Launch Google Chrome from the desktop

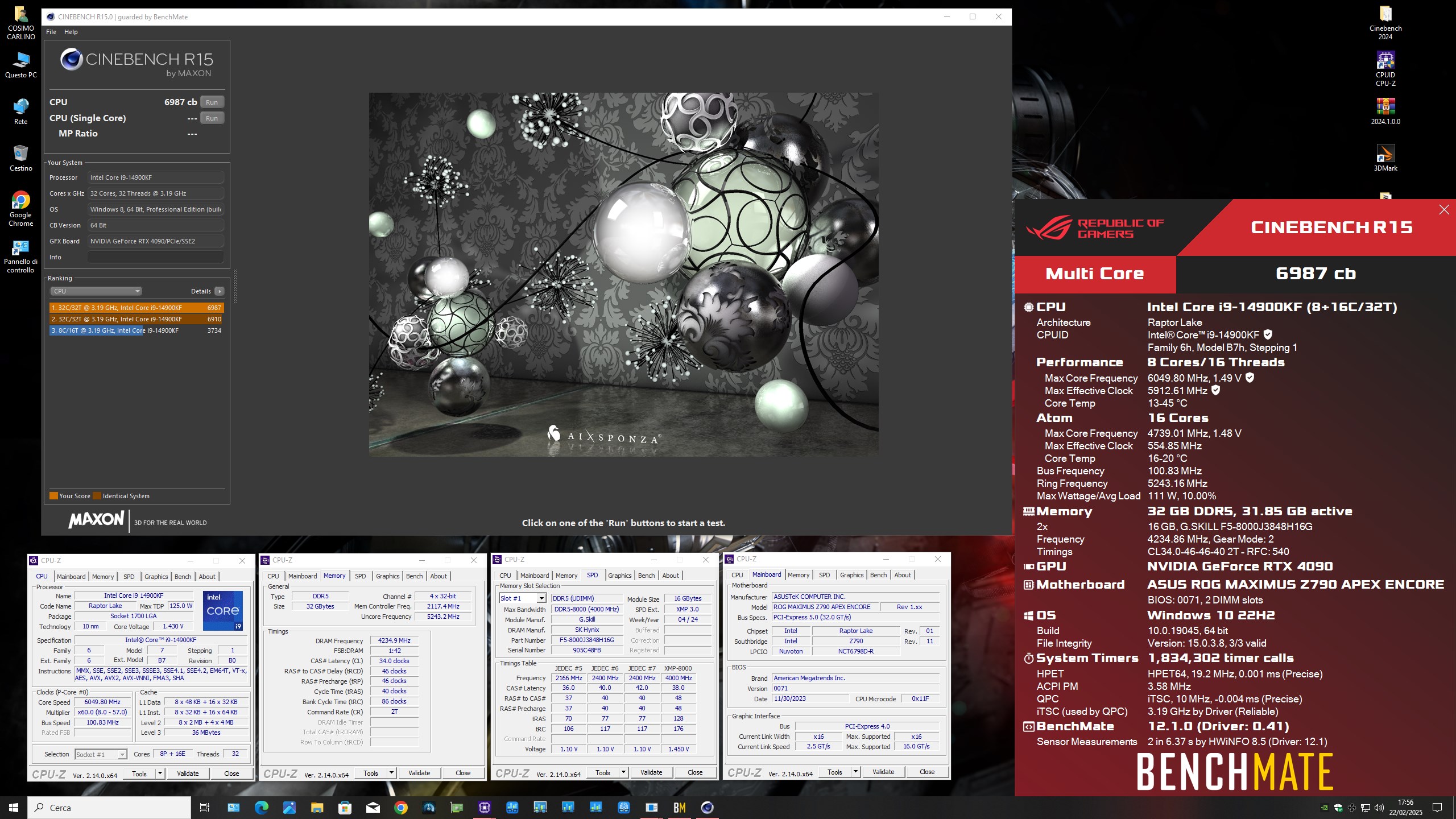[x=21, y=209]
